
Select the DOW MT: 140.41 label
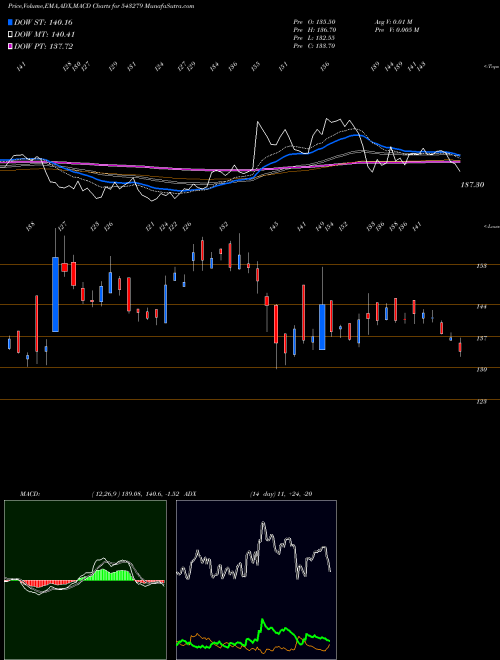(45, 35)
